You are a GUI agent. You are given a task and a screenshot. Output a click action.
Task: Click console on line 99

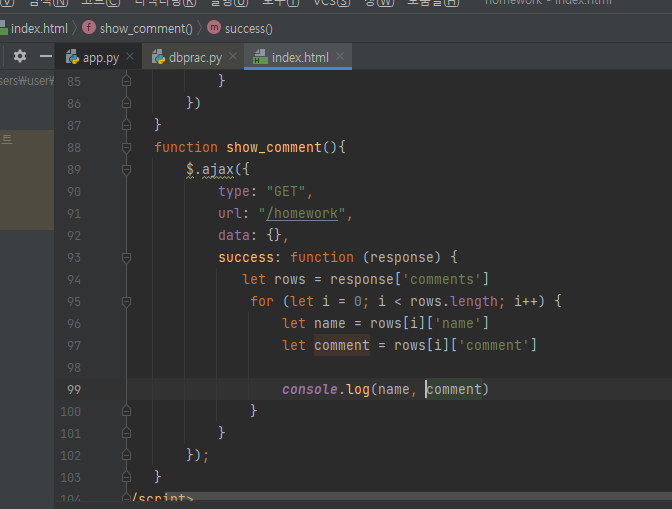(x=310, y=389)
